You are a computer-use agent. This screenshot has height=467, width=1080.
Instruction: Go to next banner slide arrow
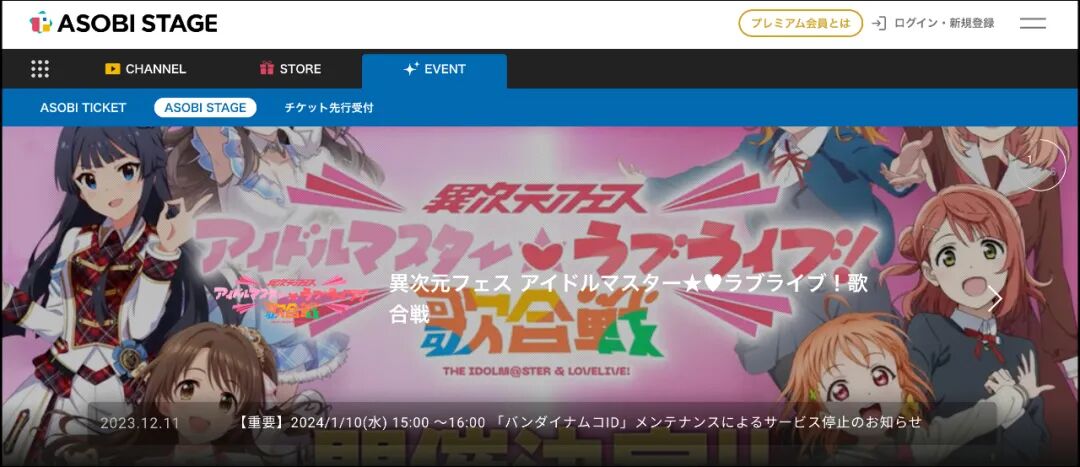pos(995,298)
